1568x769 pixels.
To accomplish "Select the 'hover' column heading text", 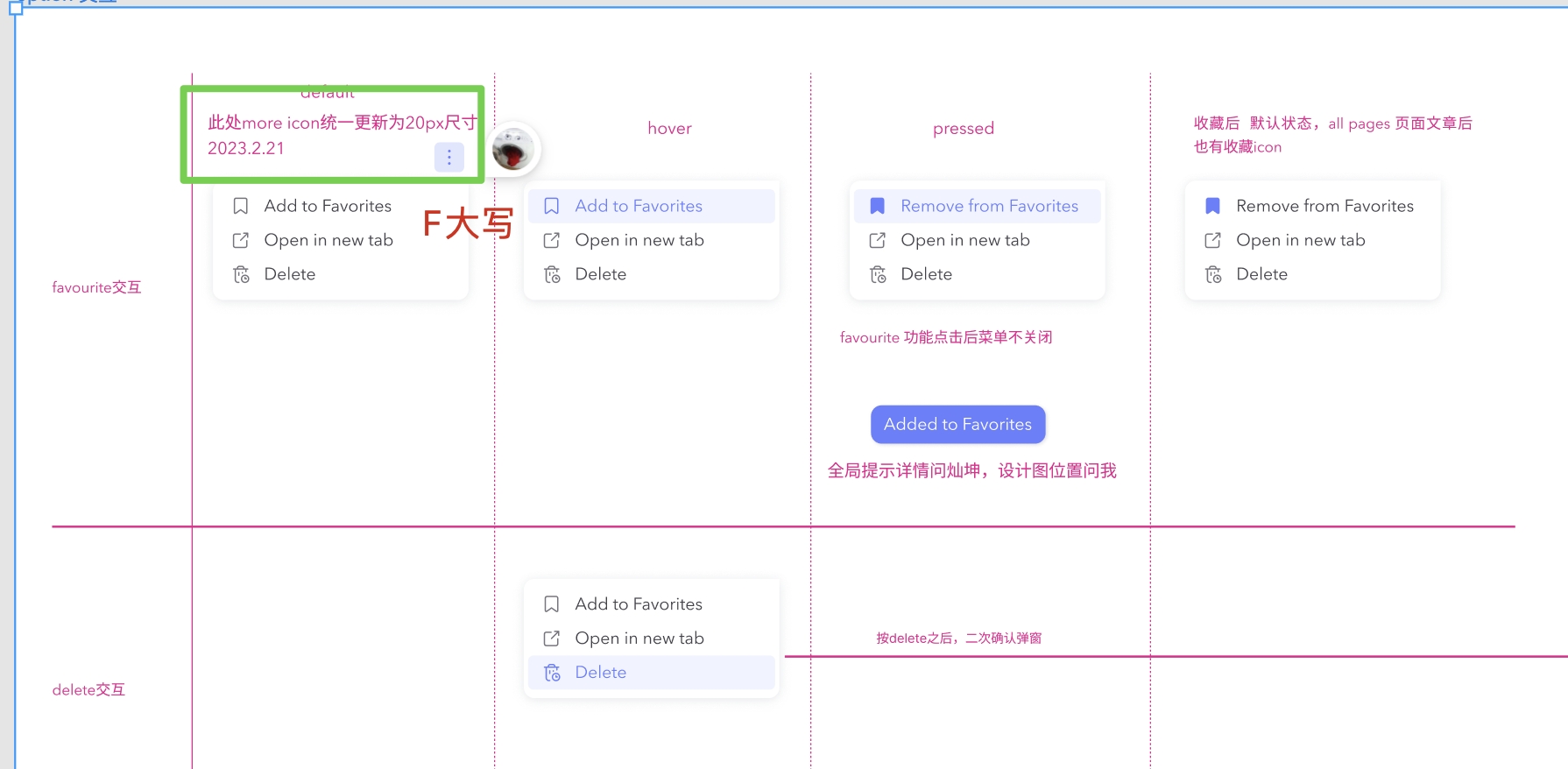I will (x=670, y=128).
